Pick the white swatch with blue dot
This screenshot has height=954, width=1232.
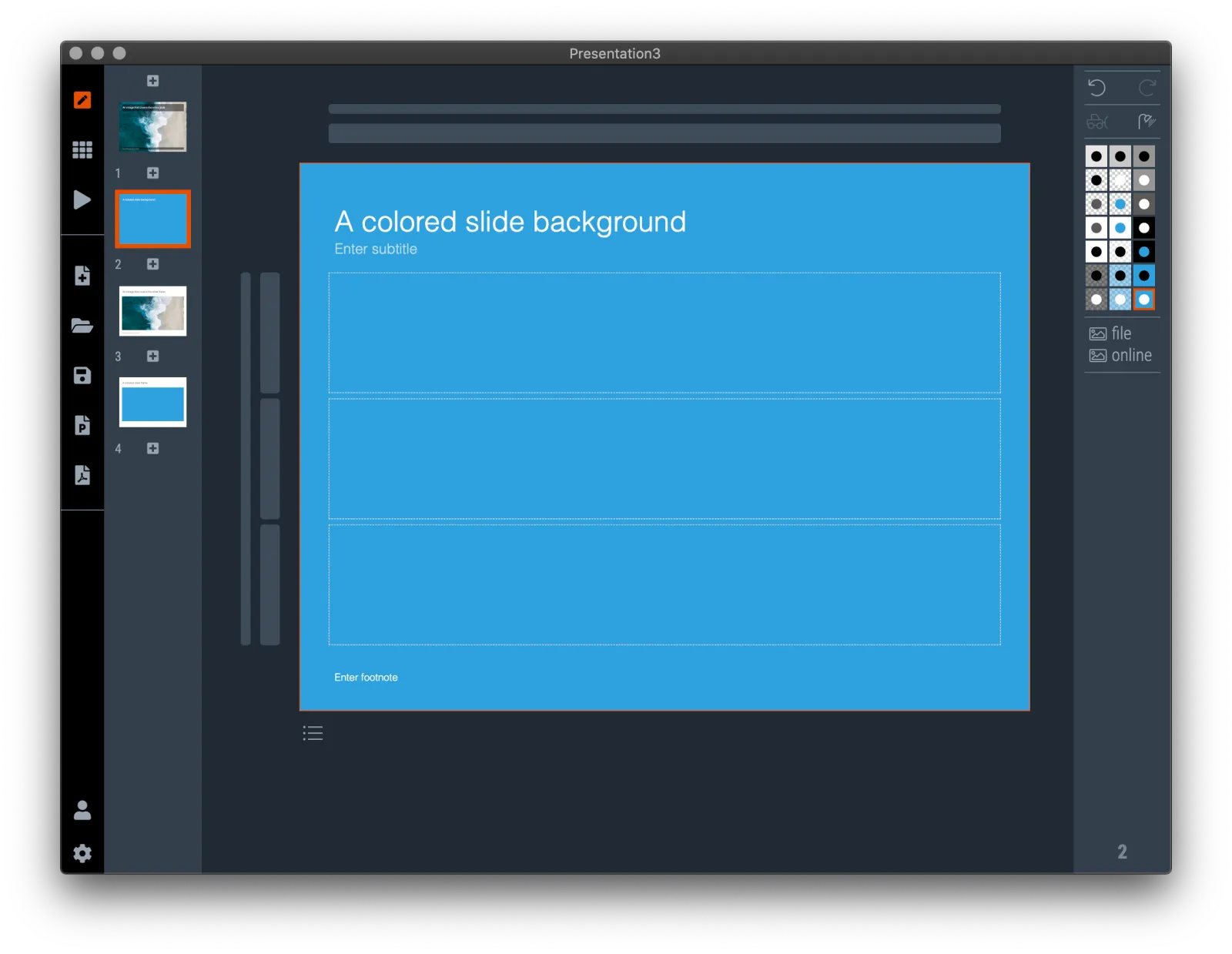pyautogui.click(x=1120, y=228)
